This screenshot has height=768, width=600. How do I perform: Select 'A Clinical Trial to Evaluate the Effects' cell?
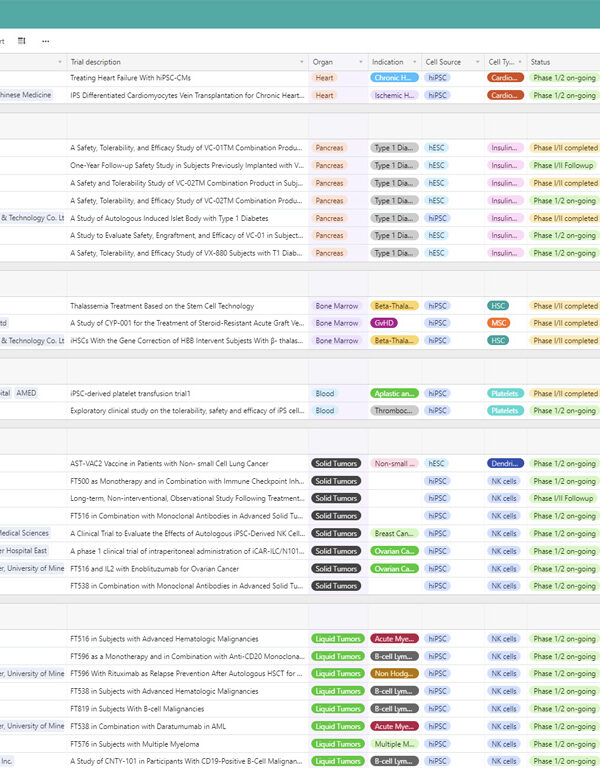(188, 534)
